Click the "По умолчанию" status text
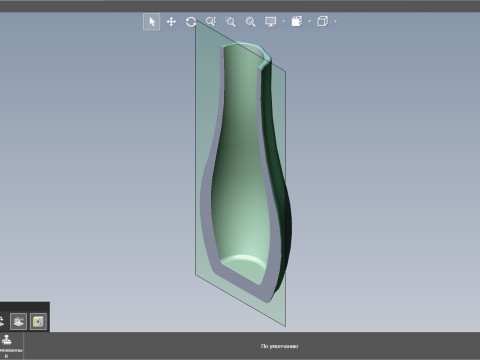The width and height of the screenshot is (480, 360). pyautogui.click(x=279, y=346)
